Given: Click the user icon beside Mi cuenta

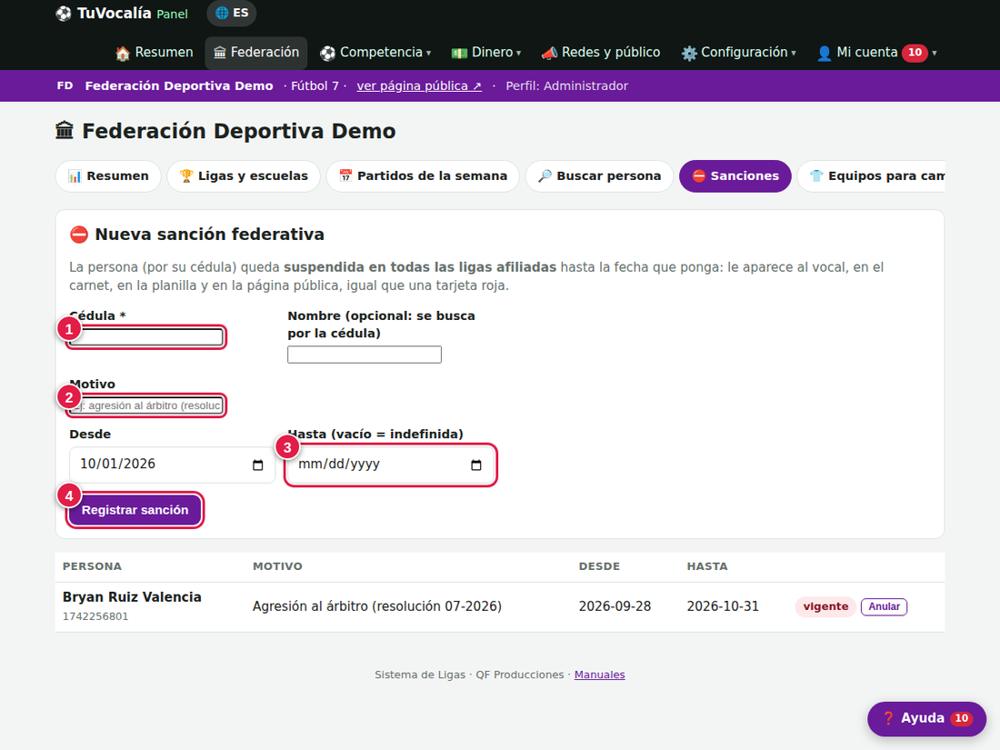Looking at the screenshot, I should 824,53.
